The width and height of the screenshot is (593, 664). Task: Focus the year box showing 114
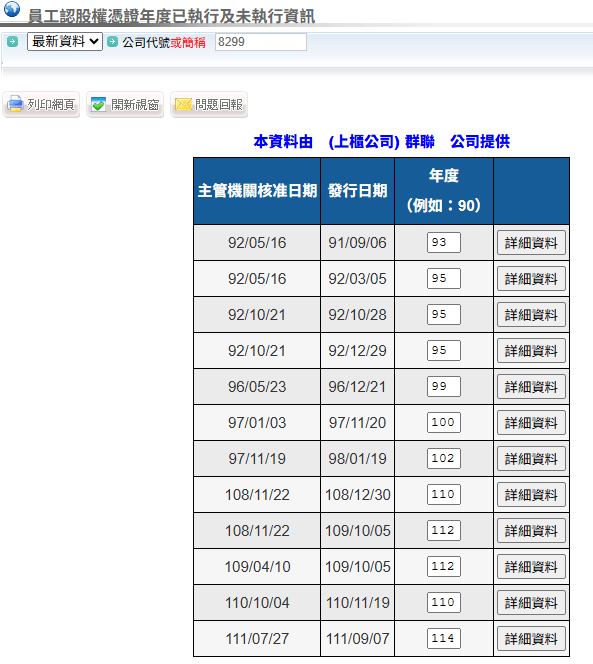pyautogui.click(x=443, y=638)
